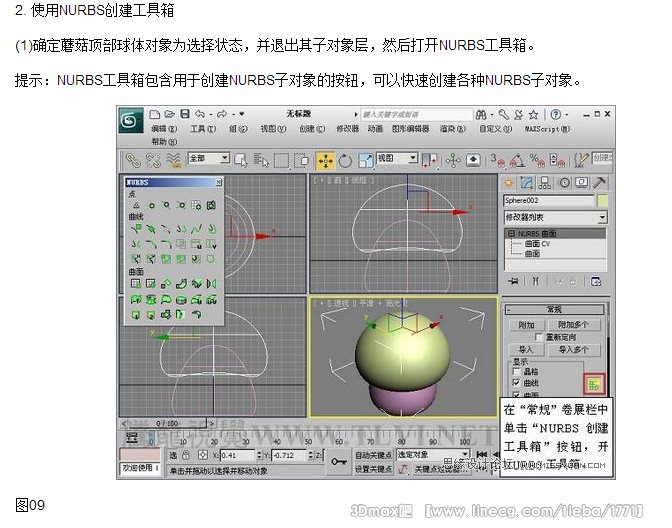This screenshot has height=528, width=672.
Task: Toggle Pin Stack in the modifier panel
Action: (513, 282)
